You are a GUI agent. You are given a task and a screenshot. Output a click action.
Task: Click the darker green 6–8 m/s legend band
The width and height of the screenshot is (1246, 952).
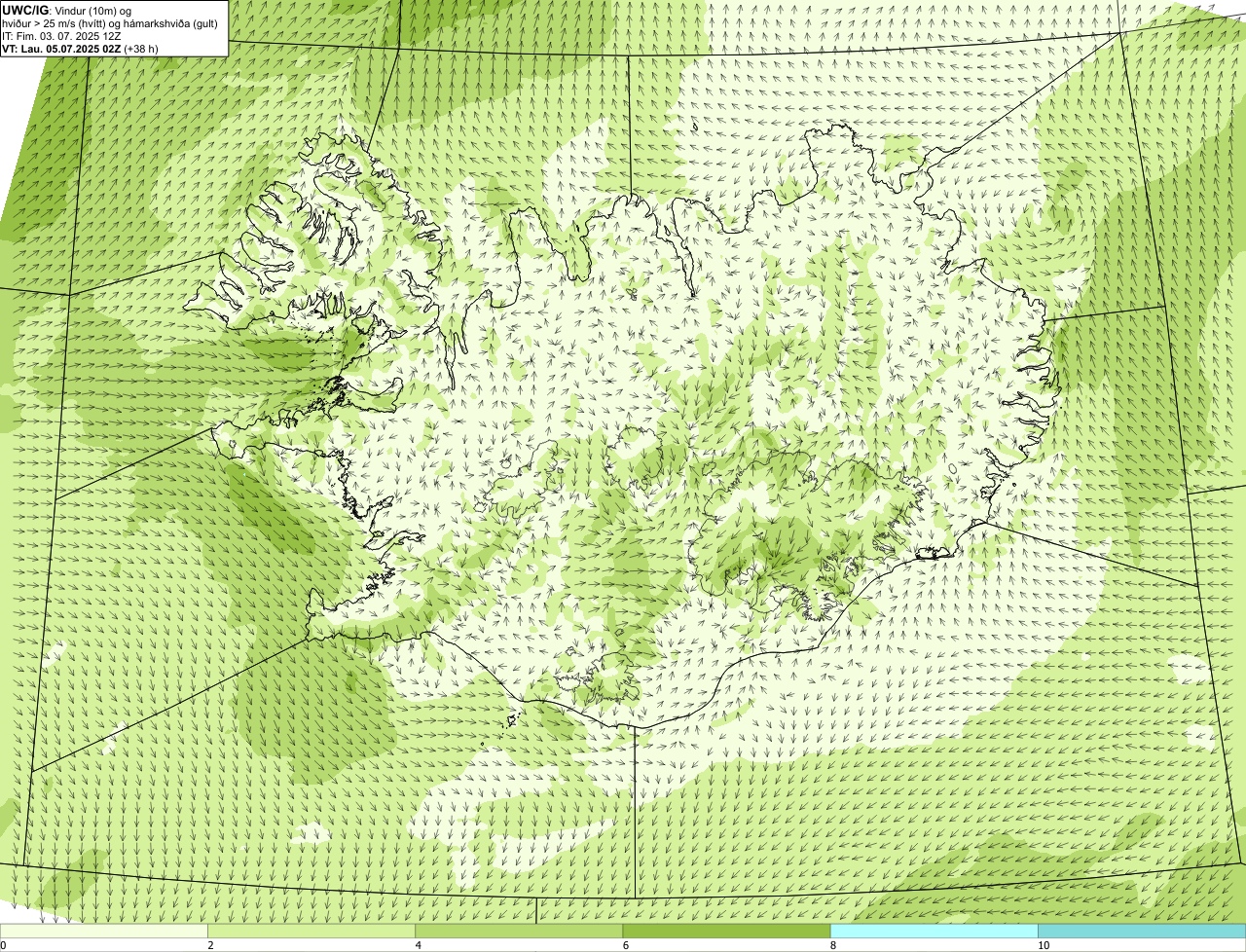[x=726, y=932]
